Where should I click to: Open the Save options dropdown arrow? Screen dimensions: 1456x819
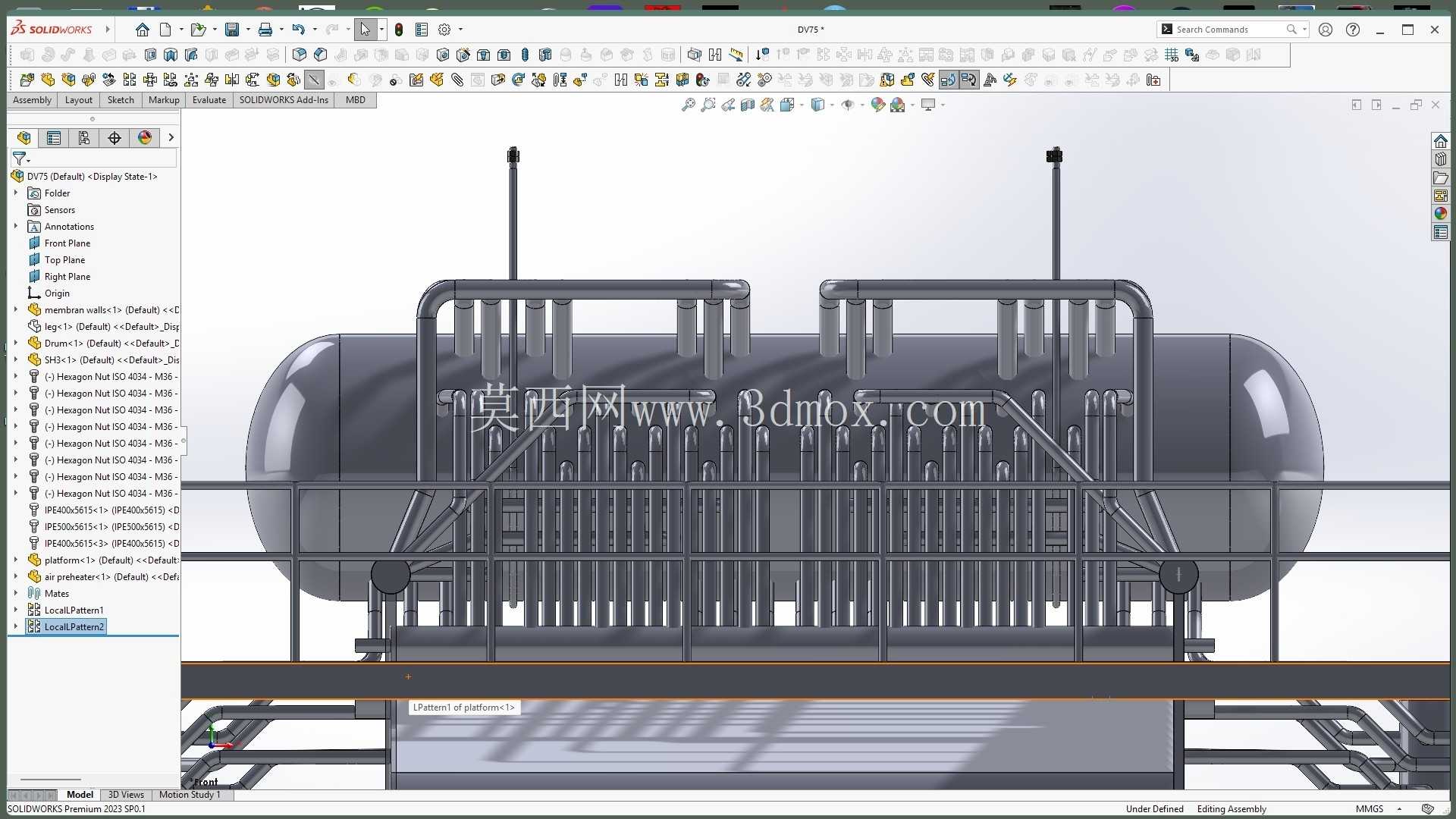tap(248, 30)
